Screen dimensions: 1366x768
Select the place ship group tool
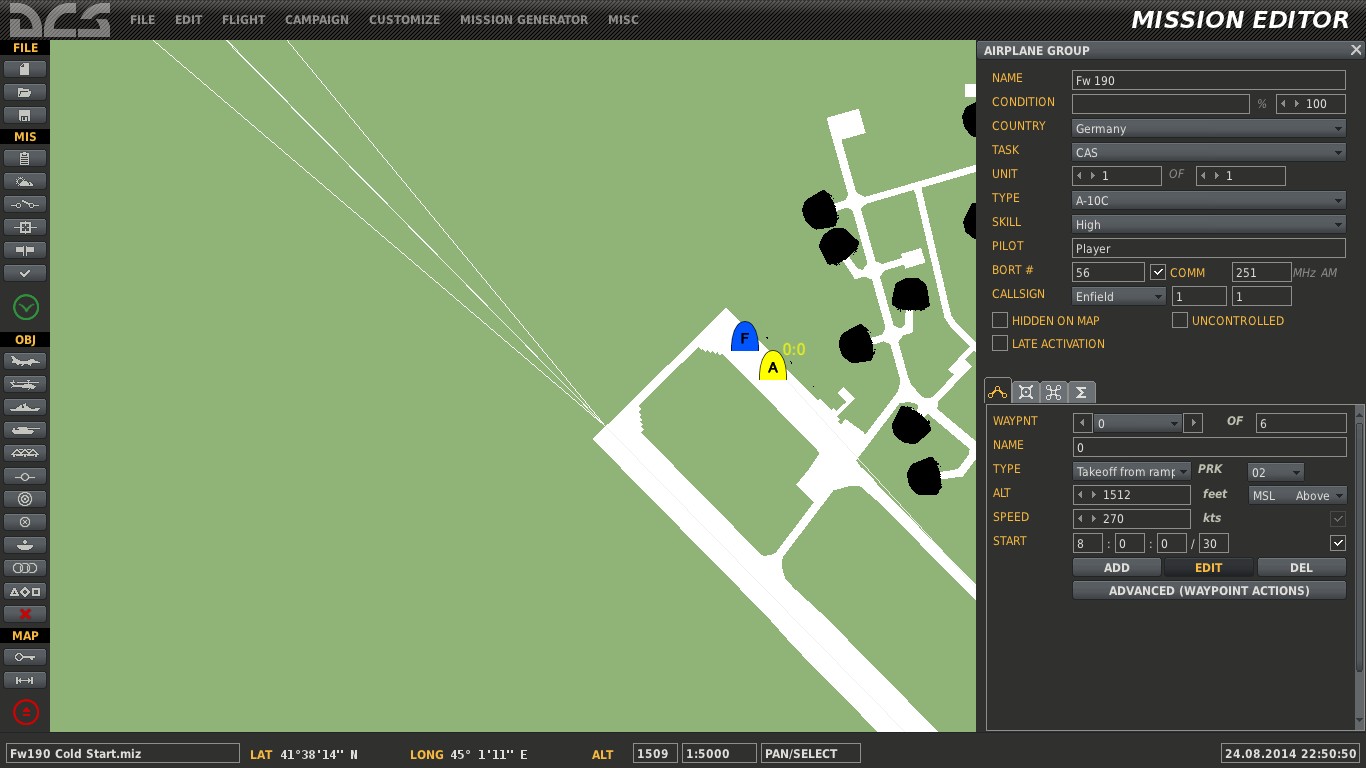(25, 407)
